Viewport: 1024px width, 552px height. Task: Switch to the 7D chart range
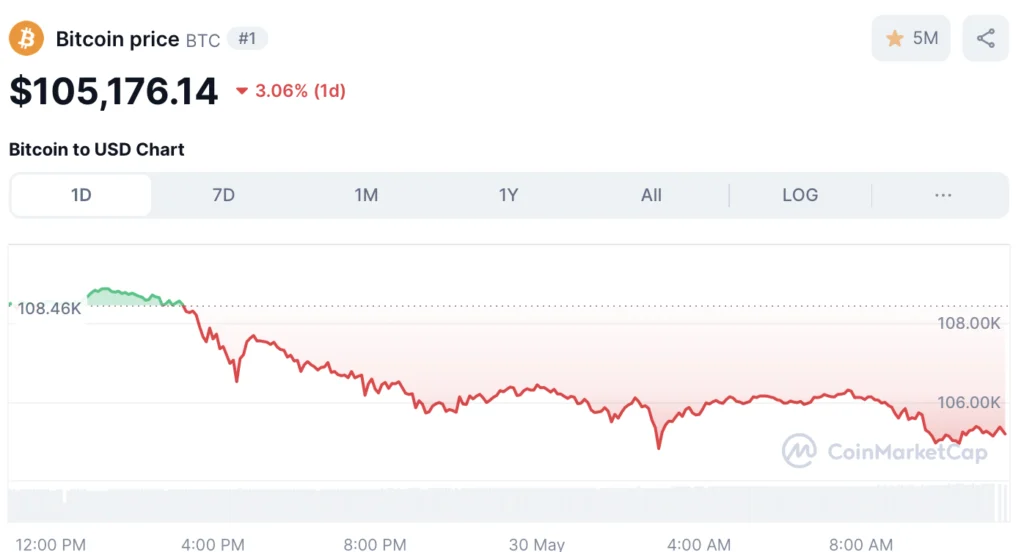[223, 195]
